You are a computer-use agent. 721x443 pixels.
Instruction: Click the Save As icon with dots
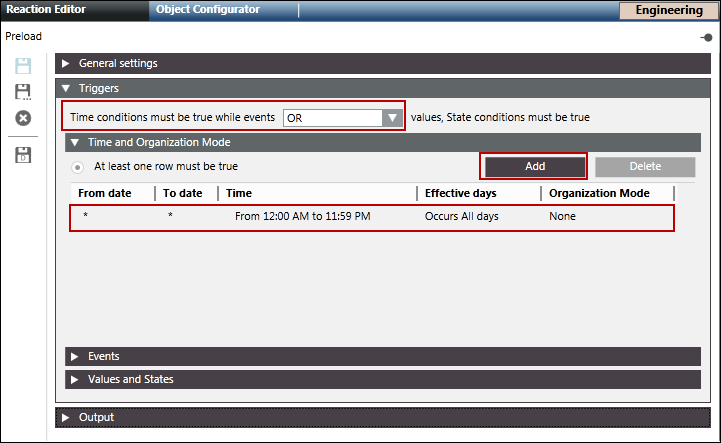[x=23, y=92]
